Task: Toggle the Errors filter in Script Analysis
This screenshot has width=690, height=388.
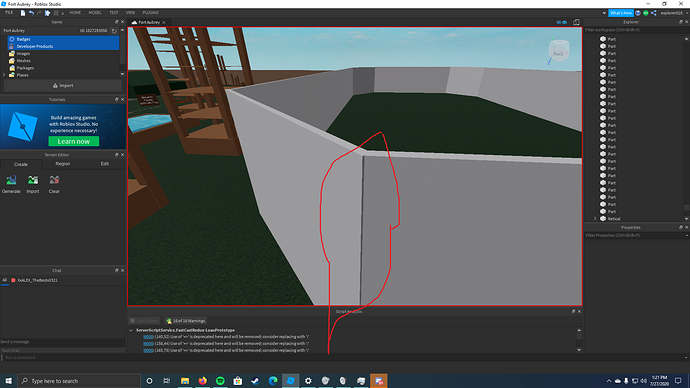Action: [x=144, y=321]
